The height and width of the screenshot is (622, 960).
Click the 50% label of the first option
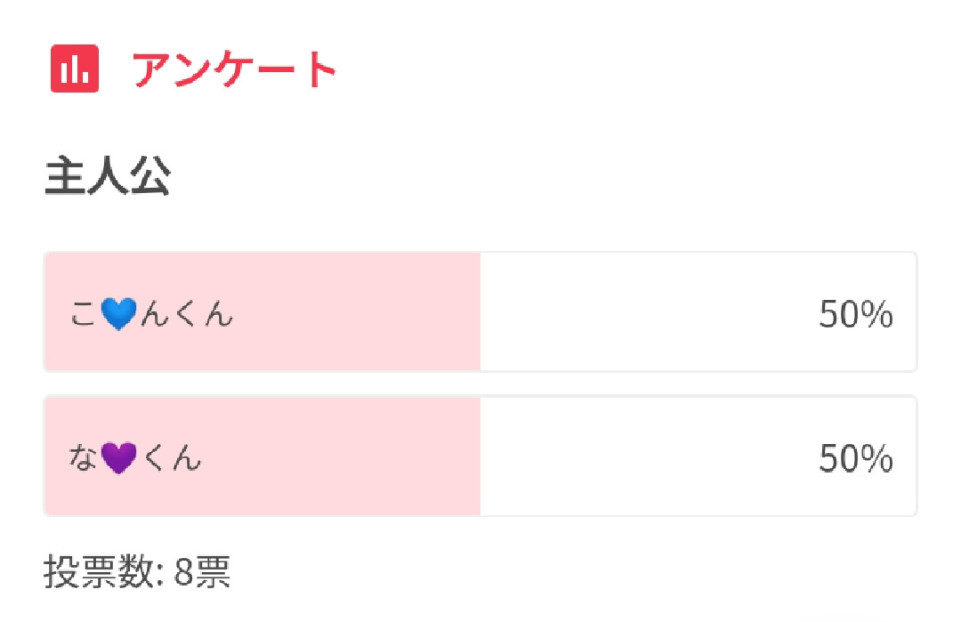pyautogui.click(x=856, y=314)
